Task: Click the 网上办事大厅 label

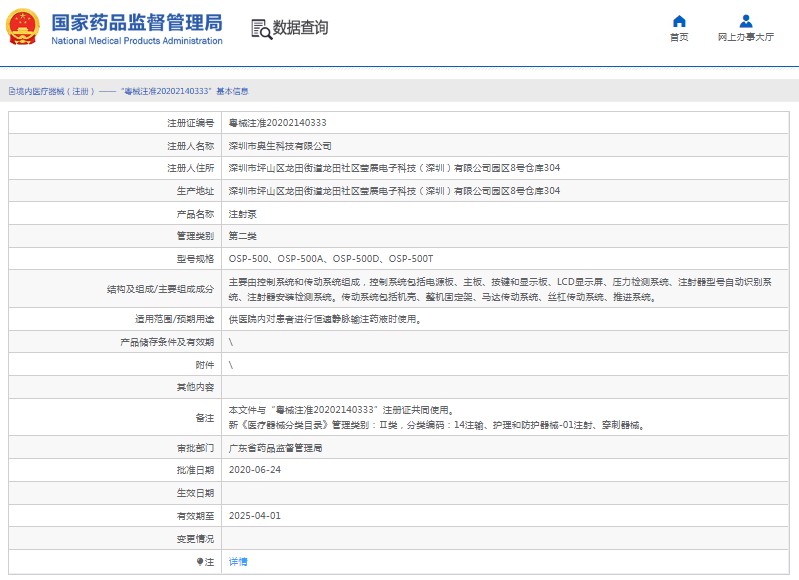Action: click(x=746, y=37)
